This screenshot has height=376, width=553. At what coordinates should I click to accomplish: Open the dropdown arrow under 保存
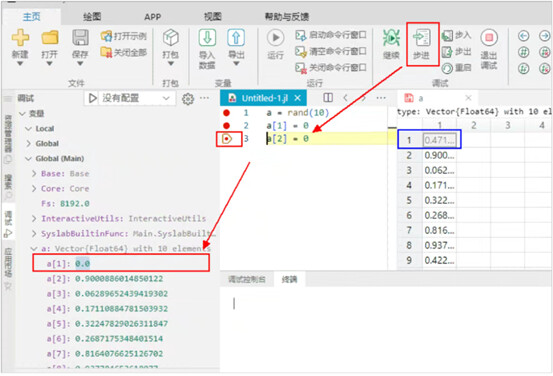pos(80,64)
